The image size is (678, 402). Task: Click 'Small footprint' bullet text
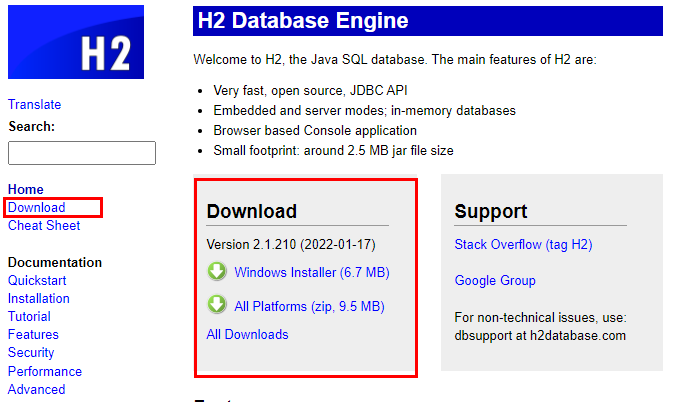pos(333,151)
